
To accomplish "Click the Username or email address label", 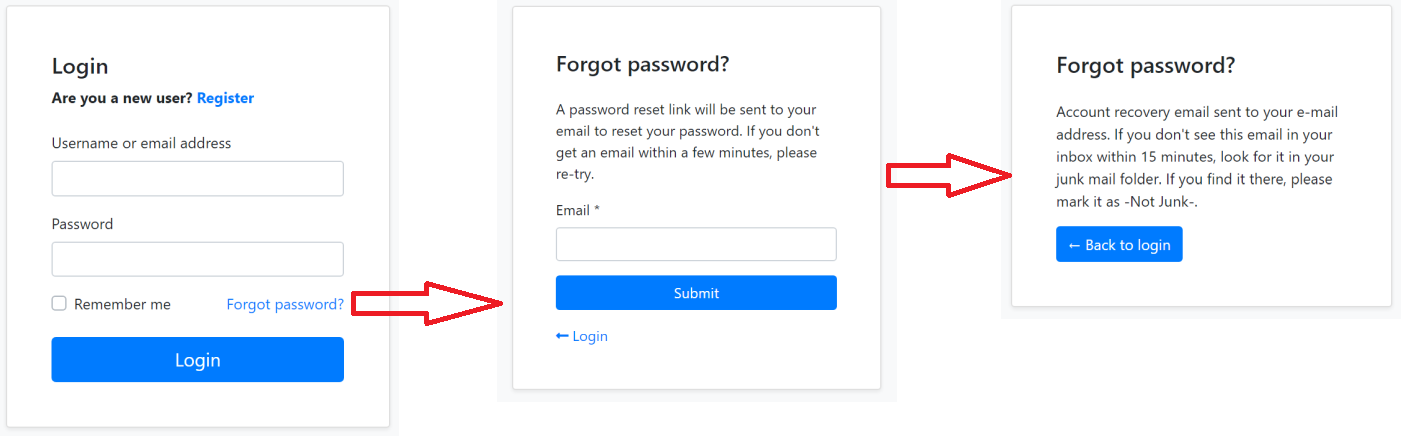I will 141,143.
